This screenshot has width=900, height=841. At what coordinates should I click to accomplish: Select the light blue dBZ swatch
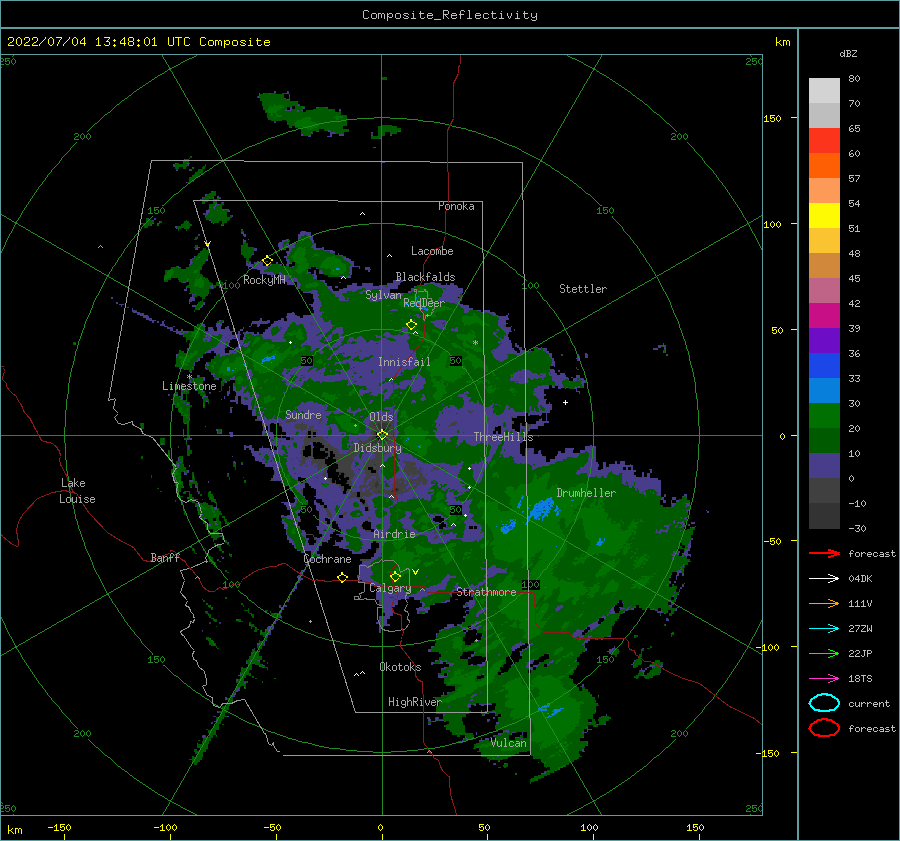[x=824, y=390]
